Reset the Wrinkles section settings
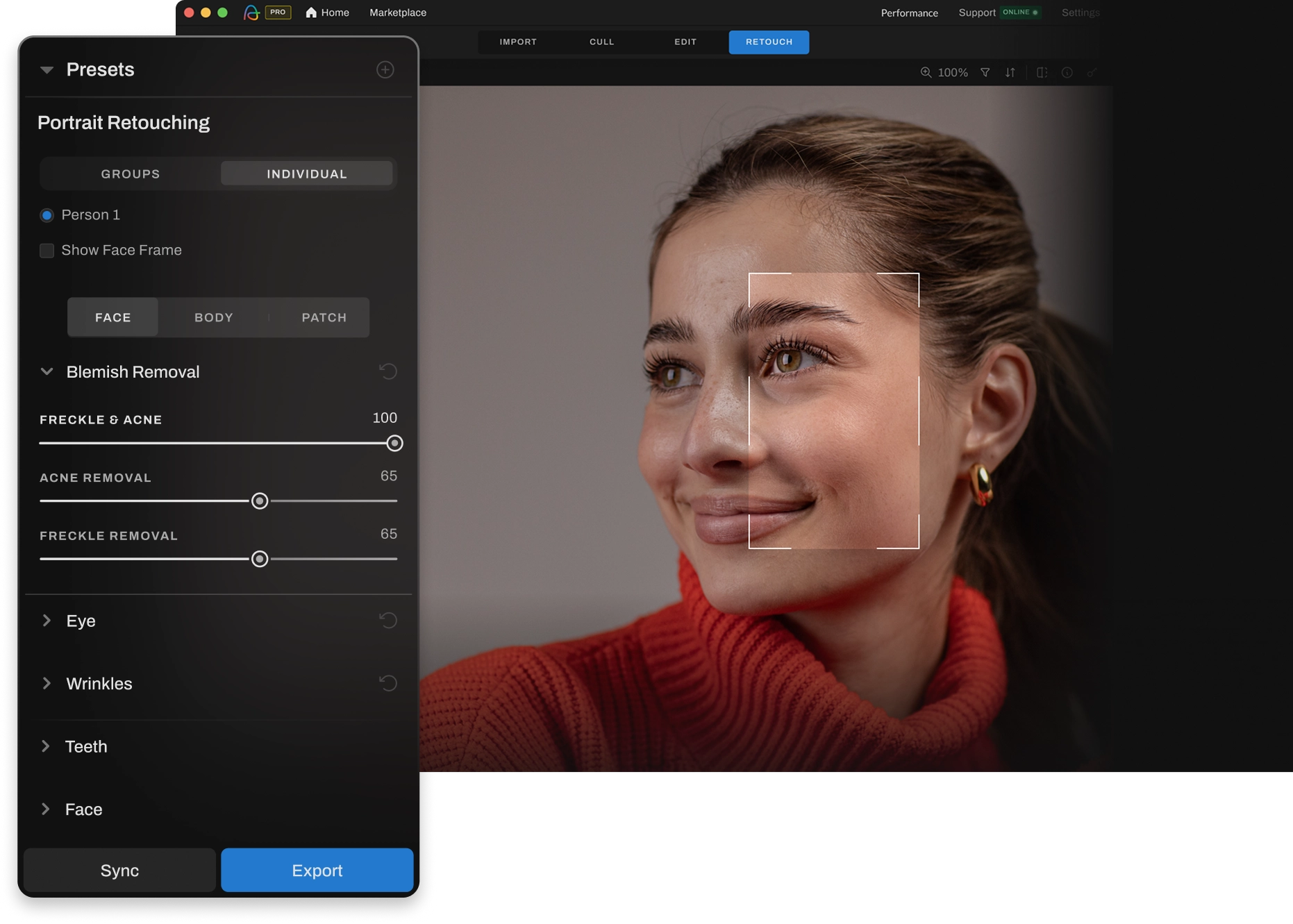 coord(388,683)
